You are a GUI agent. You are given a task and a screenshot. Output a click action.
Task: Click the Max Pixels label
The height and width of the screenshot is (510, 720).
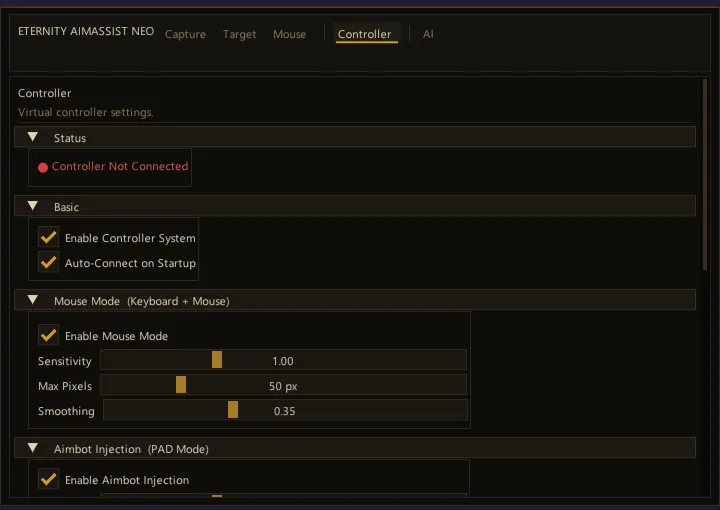coord(65,386)
